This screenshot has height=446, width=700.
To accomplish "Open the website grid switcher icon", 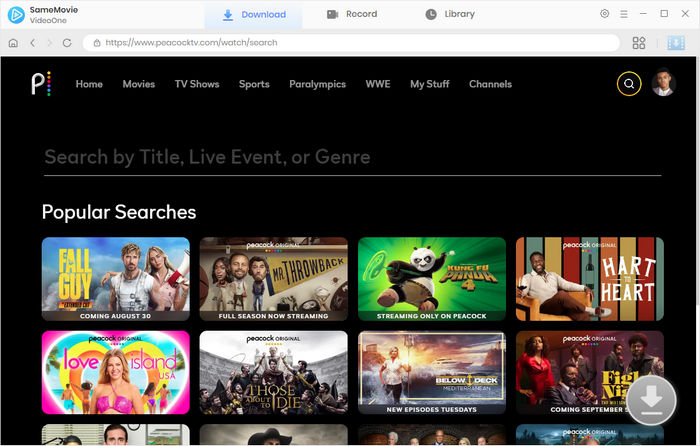I will (x=639, y=43).
